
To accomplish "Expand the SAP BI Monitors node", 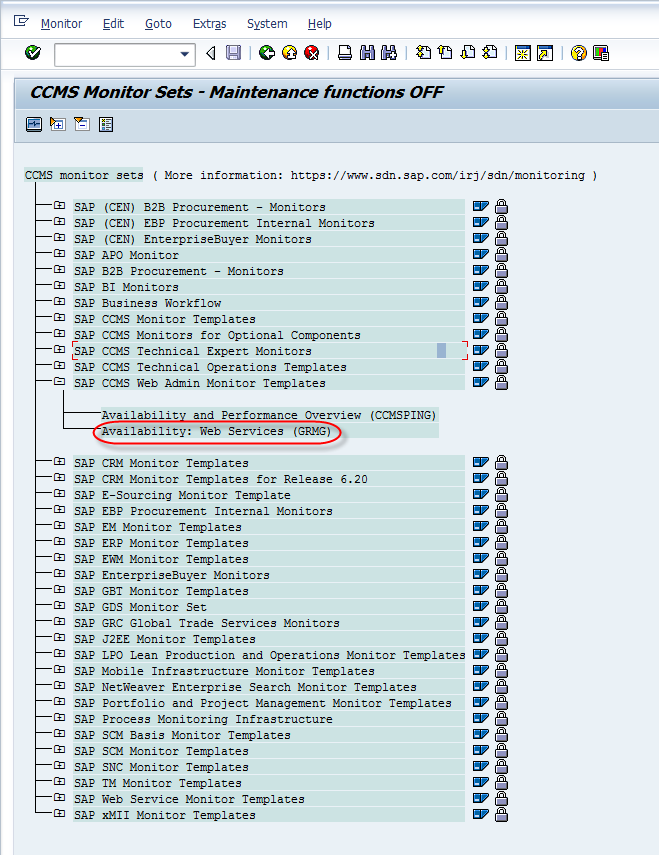I will (59, 285).
